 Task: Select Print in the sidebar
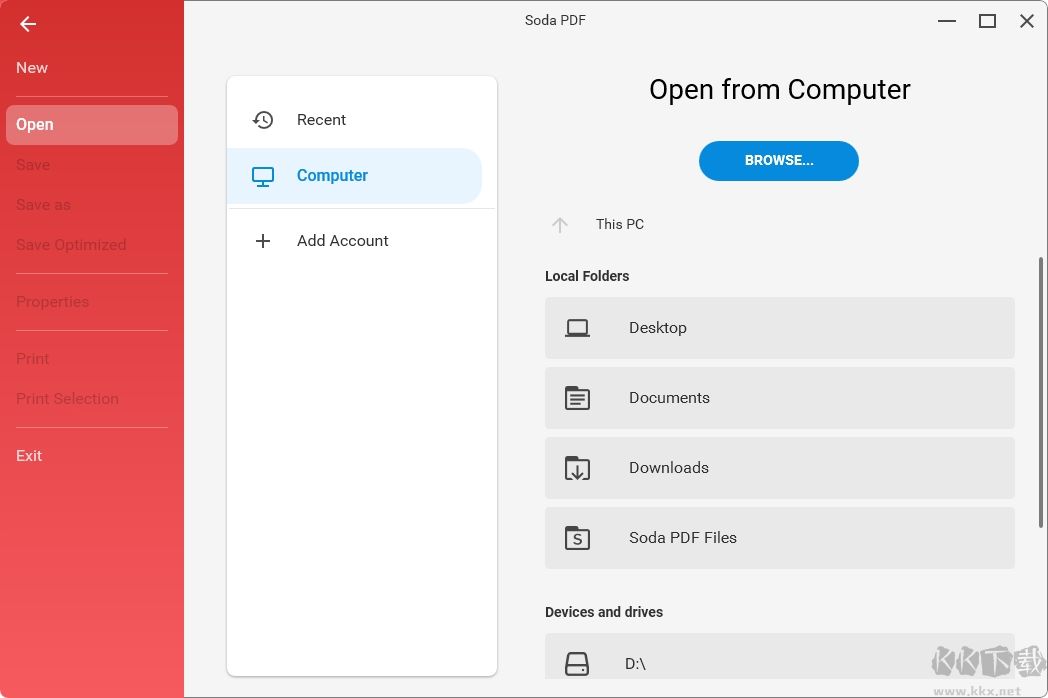(33, 358)
